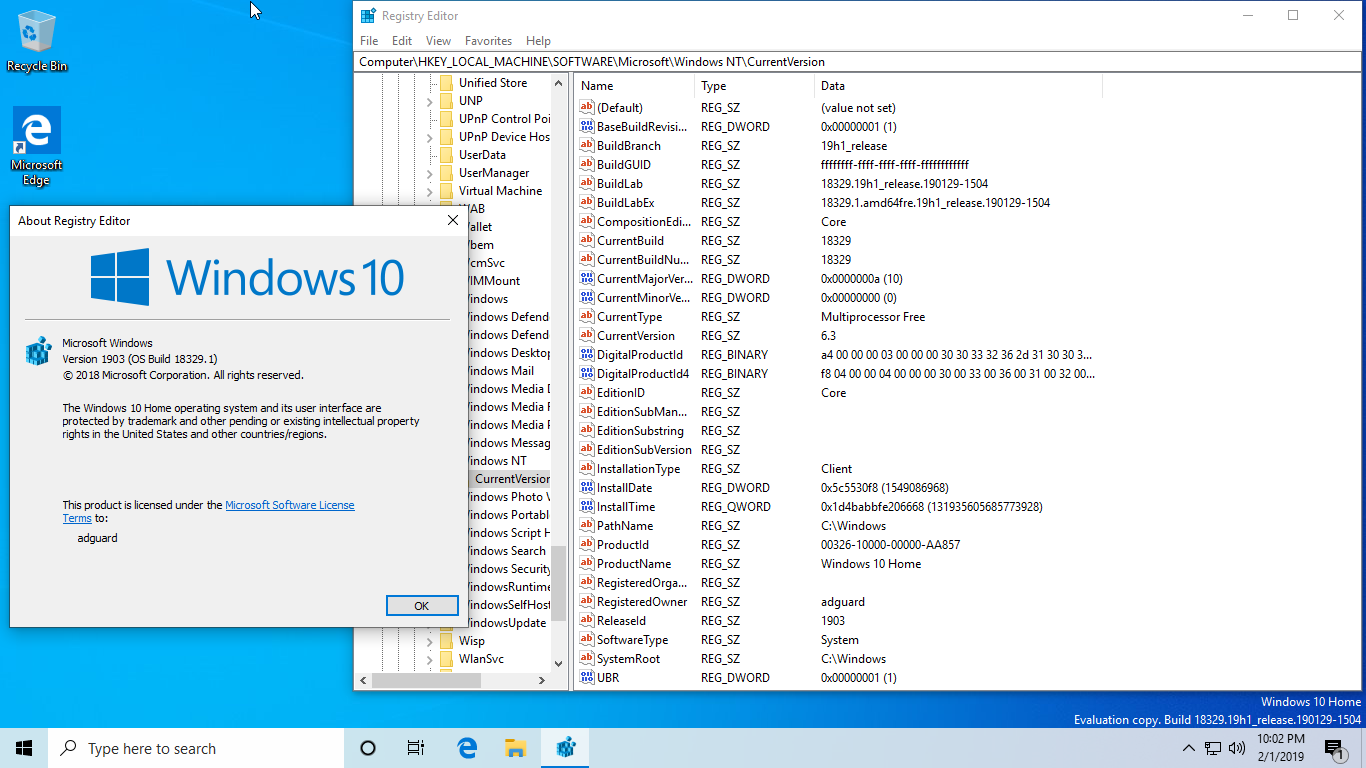Select the InstallationType value row
The height and width of the screenshot is (768, 1366).
pyautogui.click(x=838, y=469)
